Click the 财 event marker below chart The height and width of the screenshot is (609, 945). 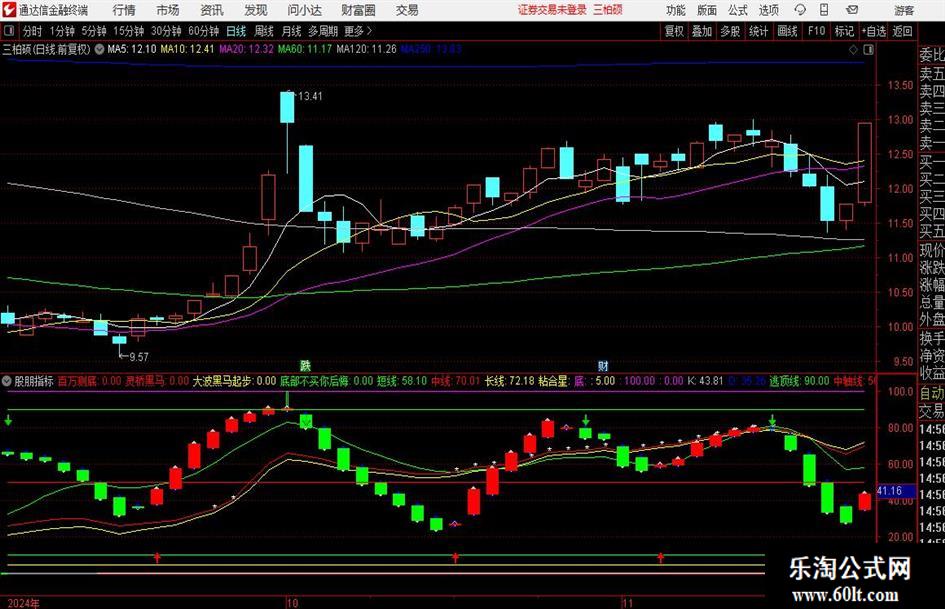(603, 365)
